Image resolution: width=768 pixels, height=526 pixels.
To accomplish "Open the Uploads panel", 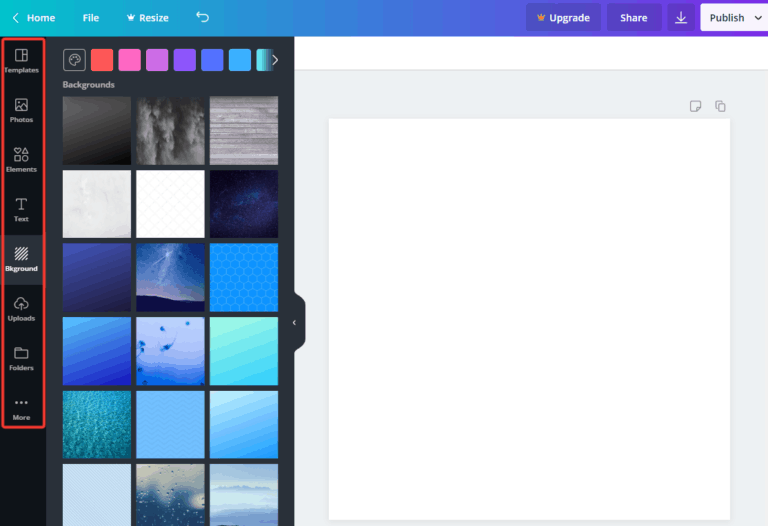I will pos(21,309).
